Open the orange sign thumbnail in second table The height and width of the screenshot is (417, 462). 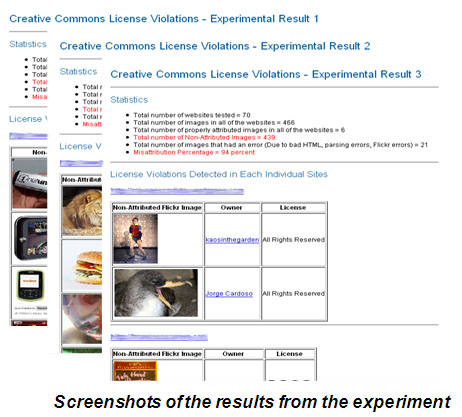135,371
